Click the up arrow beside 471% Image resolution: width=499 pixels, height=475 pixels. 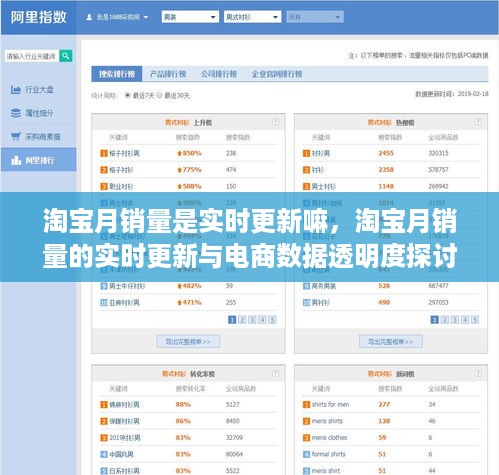179,303
